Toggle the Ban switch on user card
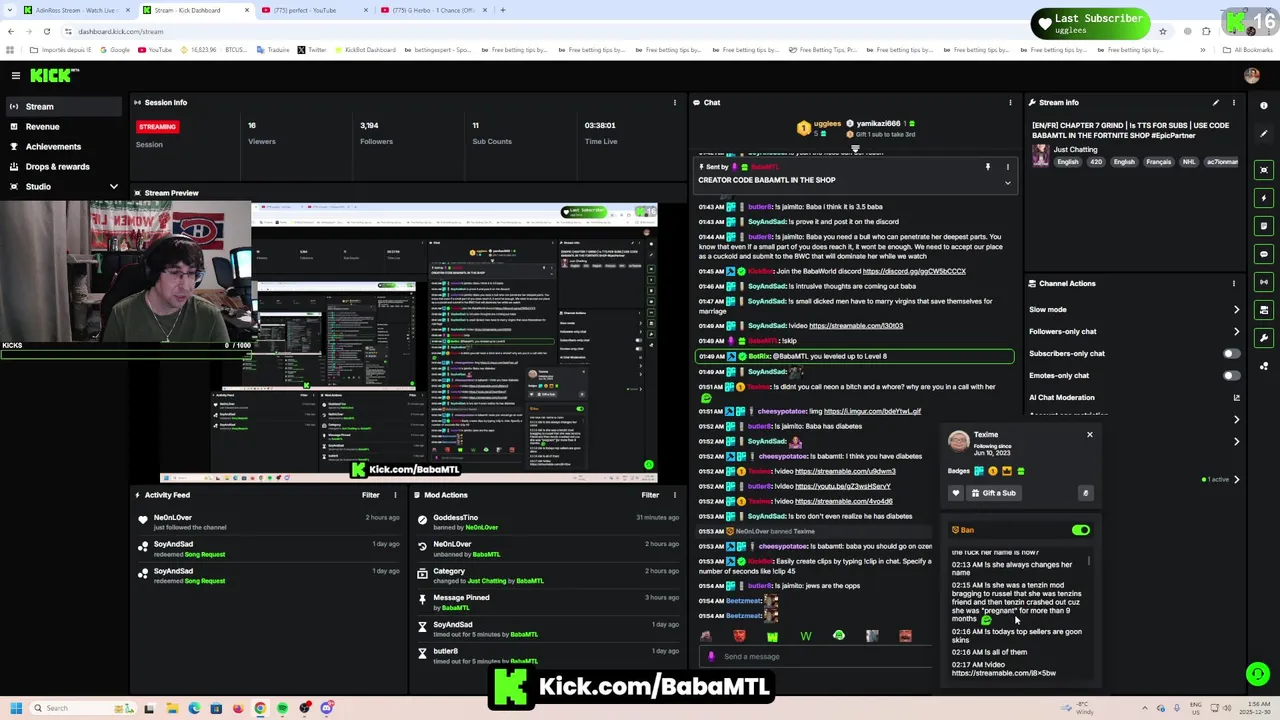Viewport: 1280px width, 720px height. pos(1081,530)
